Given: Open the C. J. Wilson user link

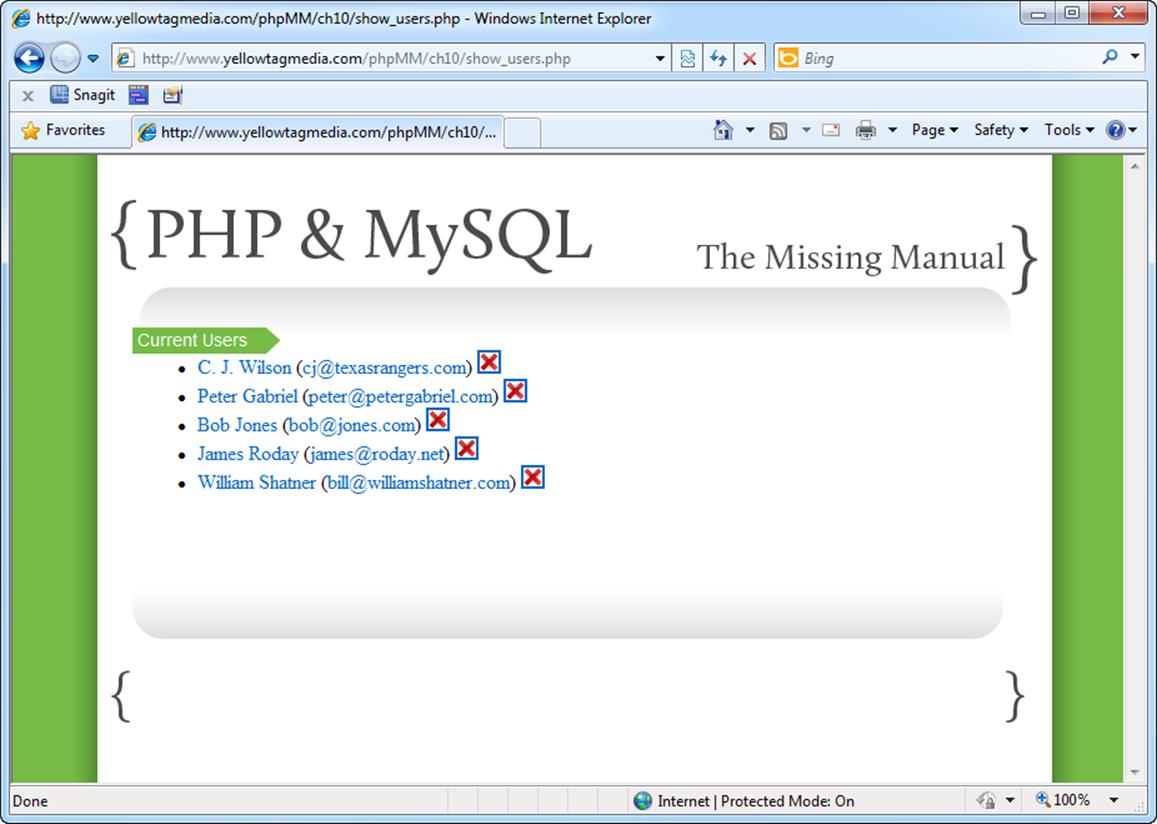Looking at the screenshot, I should [244, 367].
